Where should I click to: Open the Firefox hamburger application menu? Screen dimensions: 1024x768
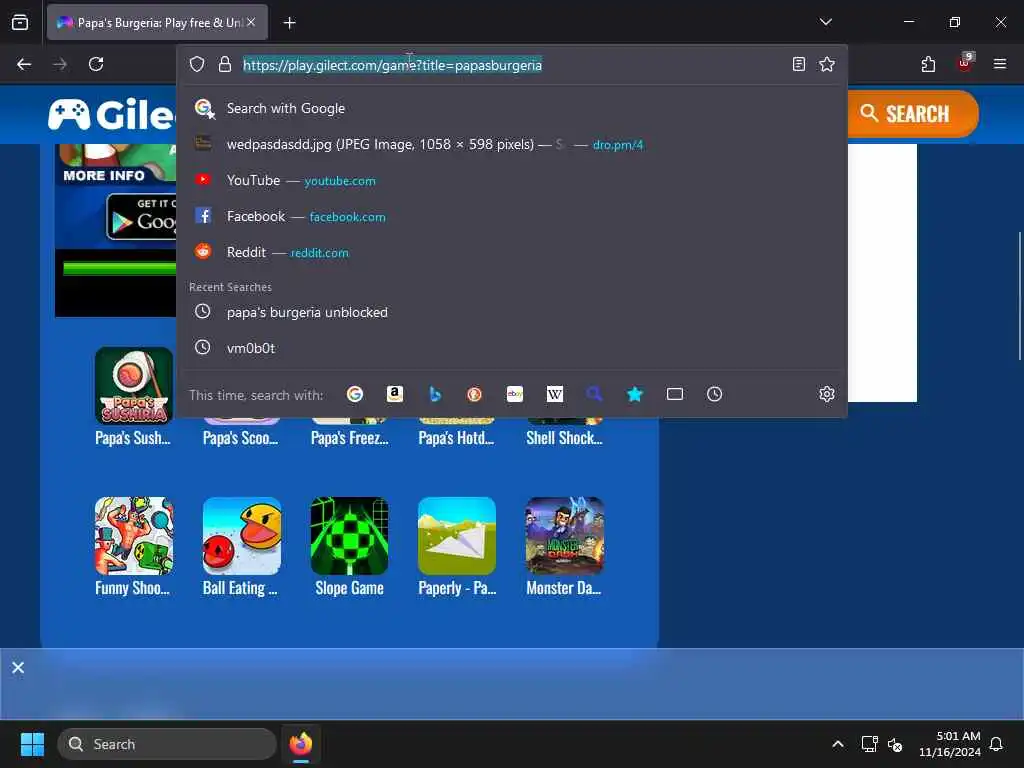[1000, 64]
